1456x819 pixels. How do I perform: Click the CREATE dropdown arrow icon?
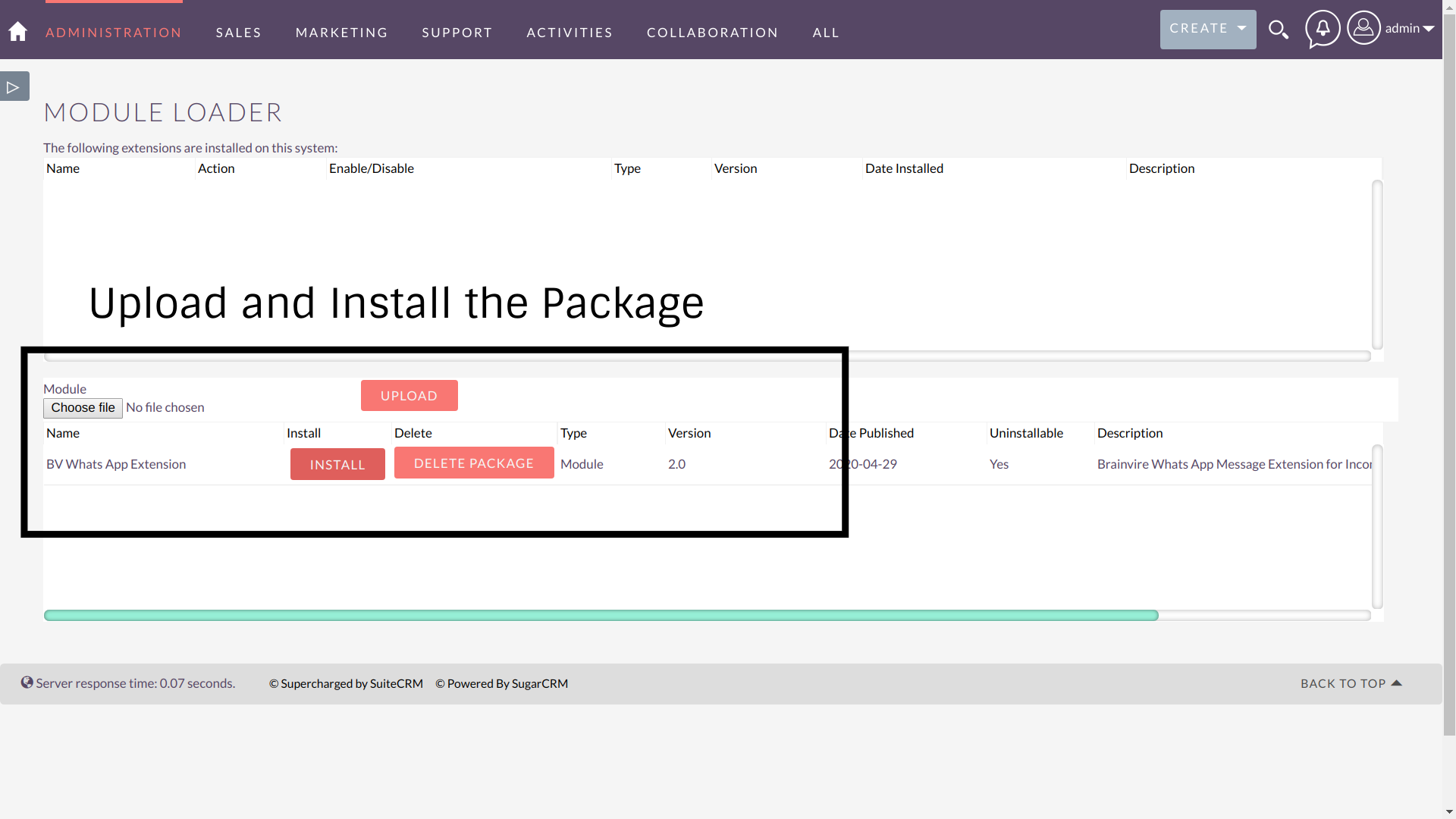click(1242, 28)
